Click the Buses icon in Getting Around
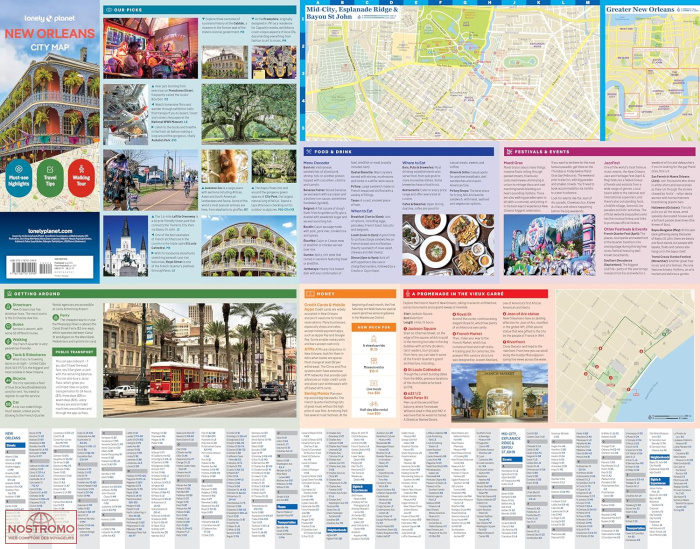 click(8, 325)
